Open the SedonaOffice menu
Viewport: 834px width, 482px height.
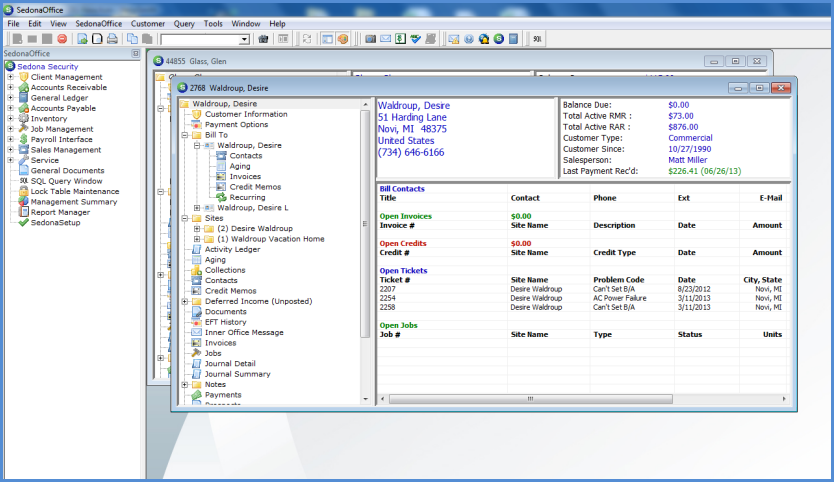coord(98,24)
